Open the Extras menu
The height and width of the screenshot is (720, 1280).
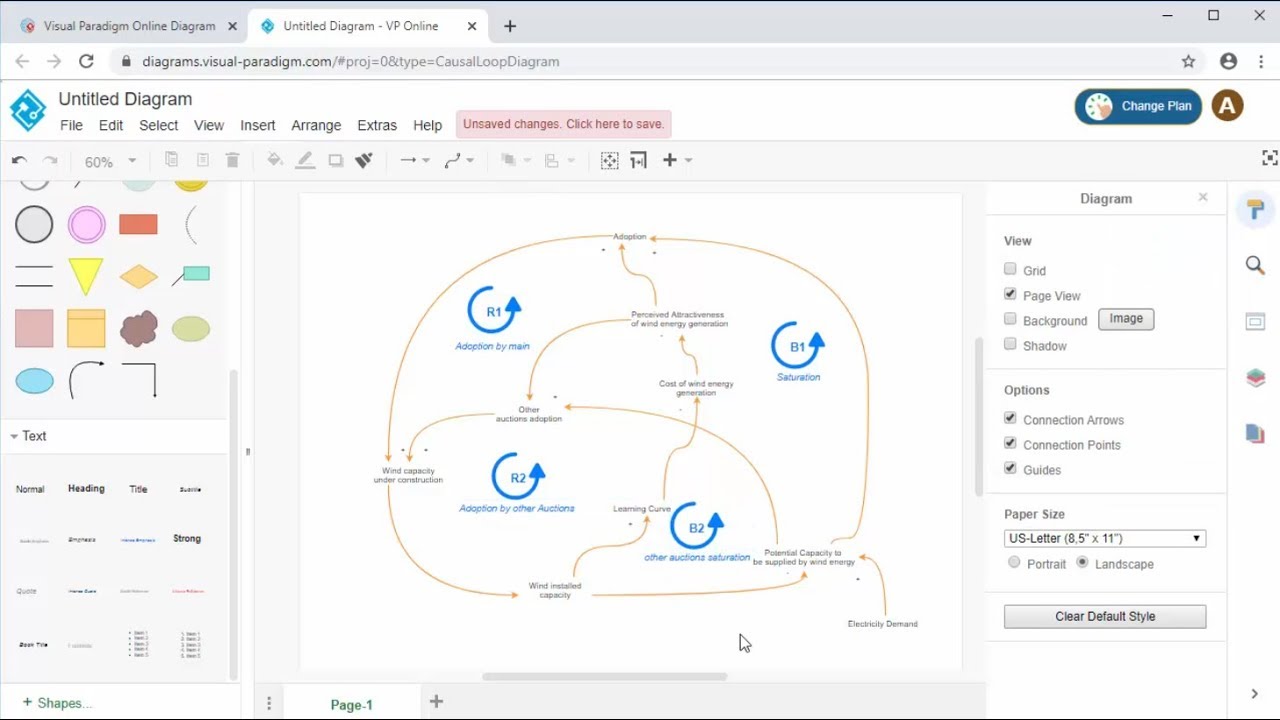pos(377,125)
